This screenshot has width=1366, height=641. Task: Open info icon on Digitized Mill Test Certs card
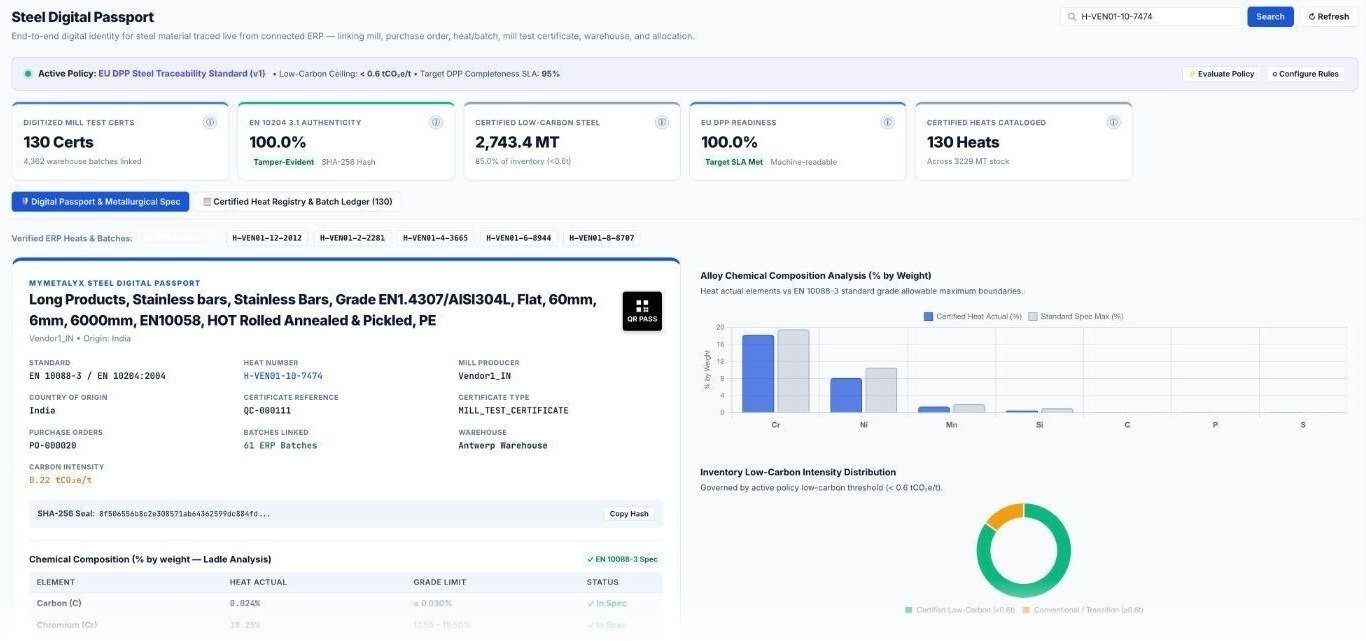click(210, 122)
